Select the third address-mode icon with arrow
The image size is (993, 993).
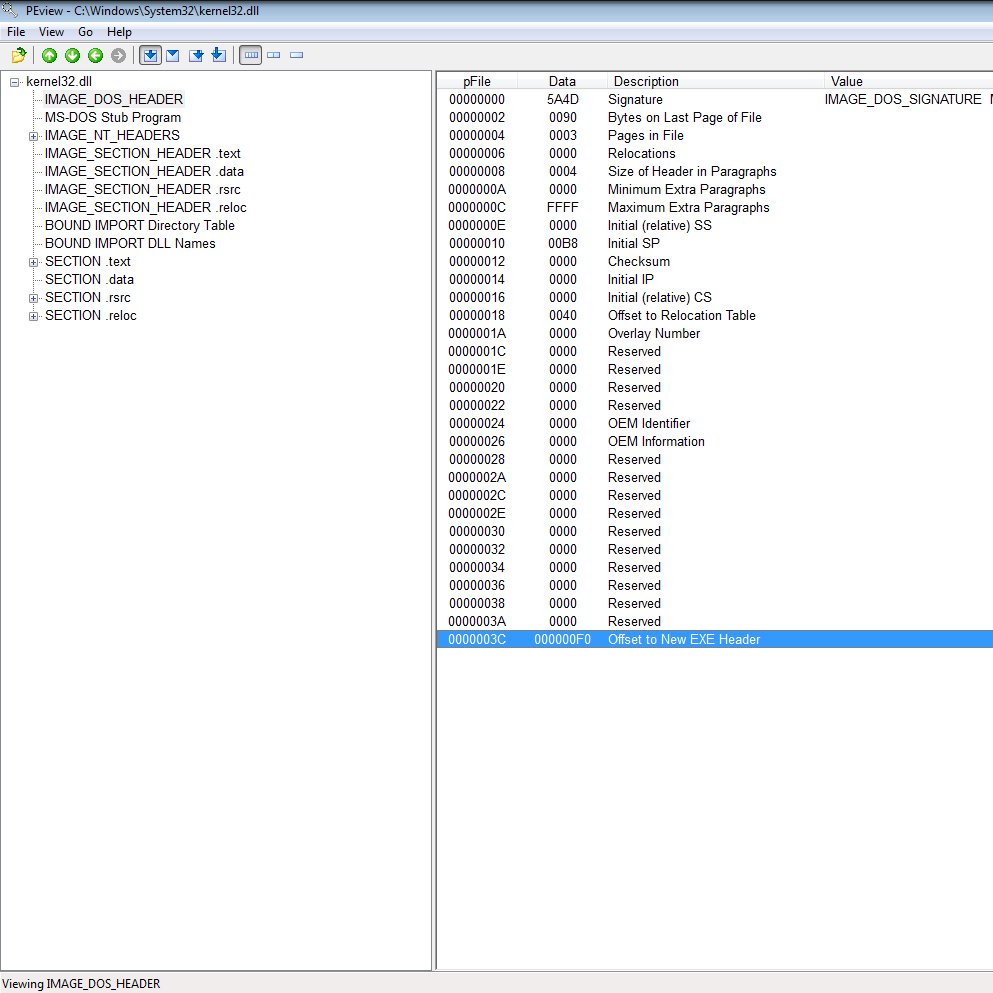196,56
